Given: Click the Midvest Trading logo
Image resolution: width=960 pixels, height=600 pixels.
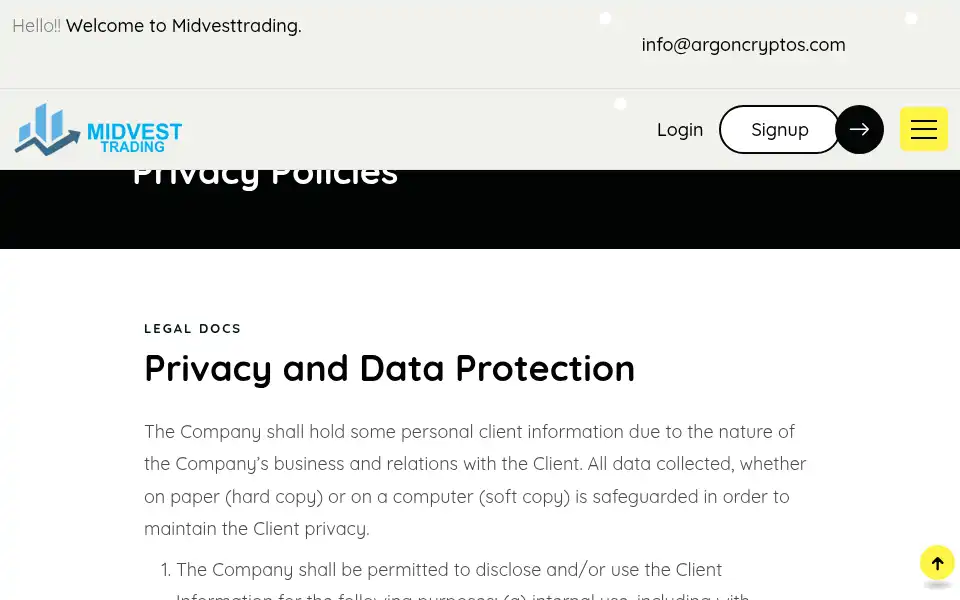Looking at the screenshot, I should click(99, 129).
